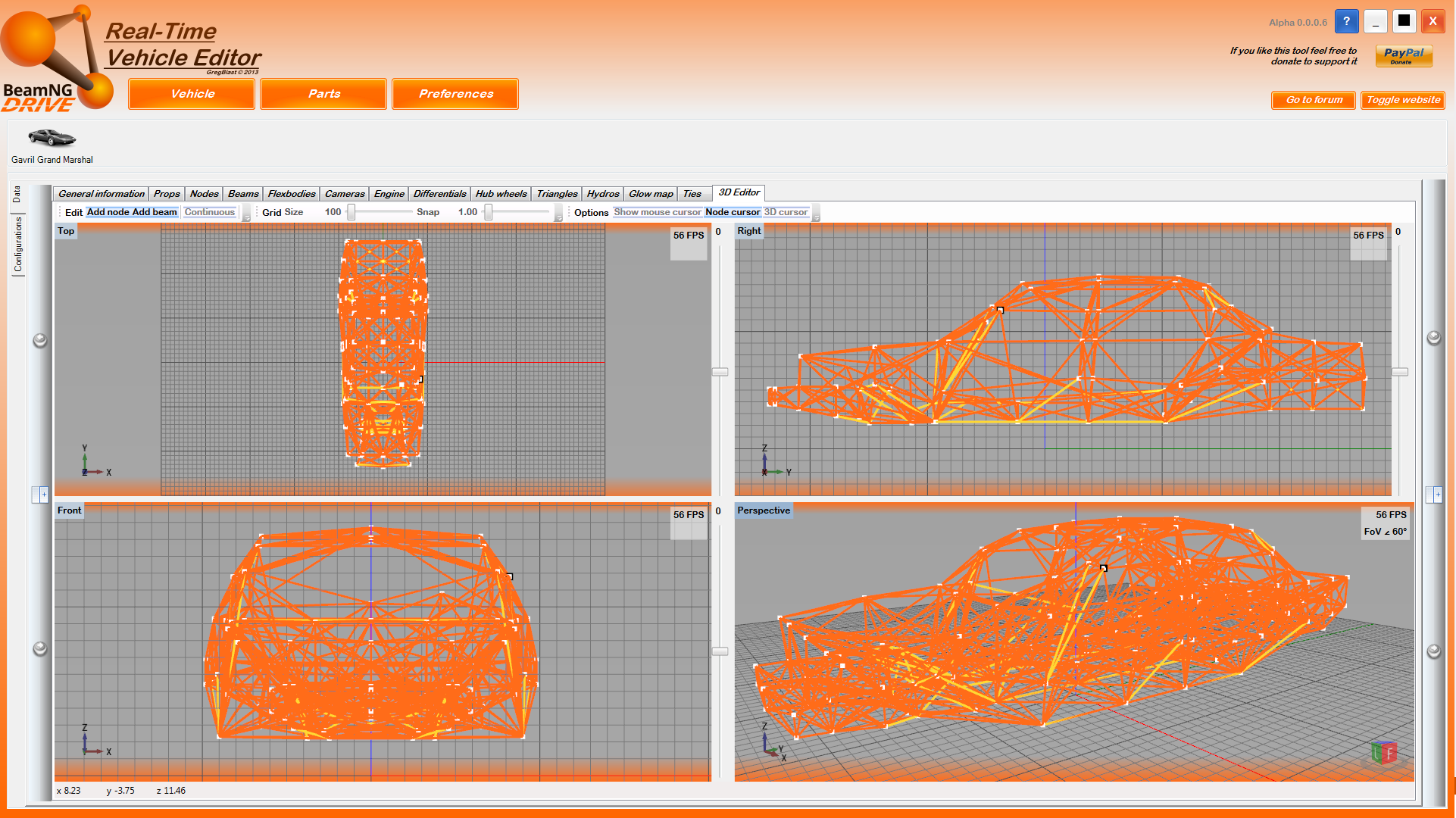Enable the Show mouse cursor option
This screenshot has width=1456, height=818.
pyautogui.click(x=657, y=212)
